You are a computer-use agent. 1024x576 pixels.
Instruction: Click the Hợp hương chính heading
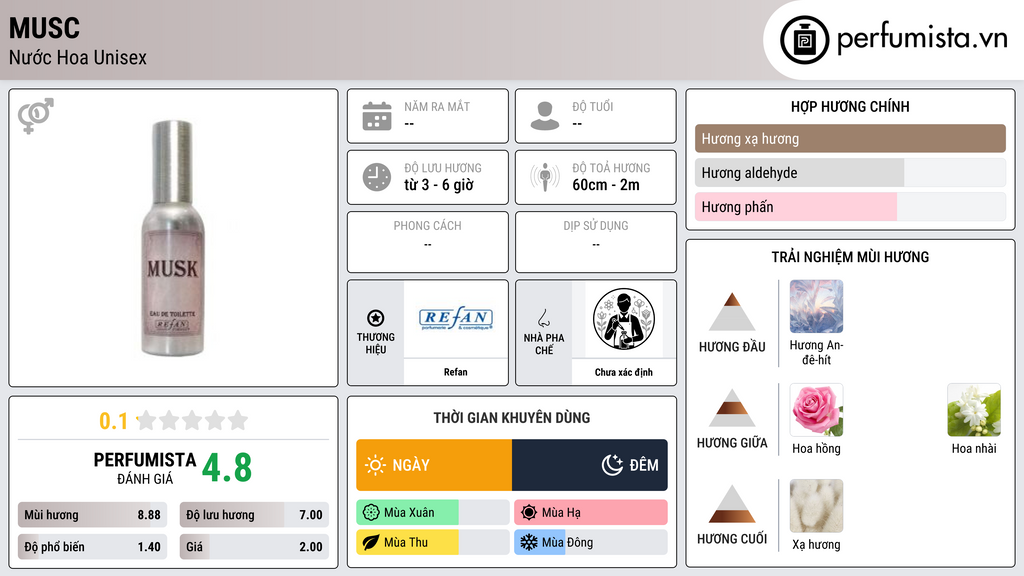(850, 106)
